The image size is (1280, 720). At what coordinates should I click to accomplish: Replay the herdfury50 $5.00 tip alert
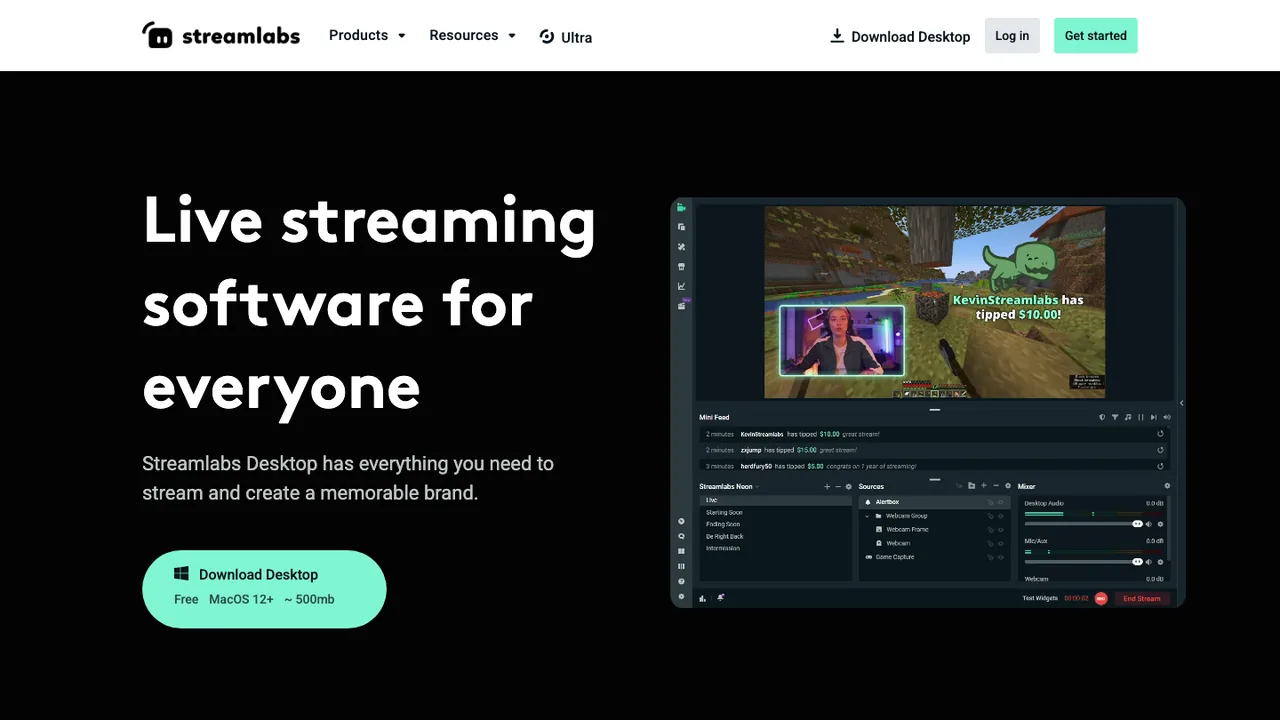pos(1160,466)
